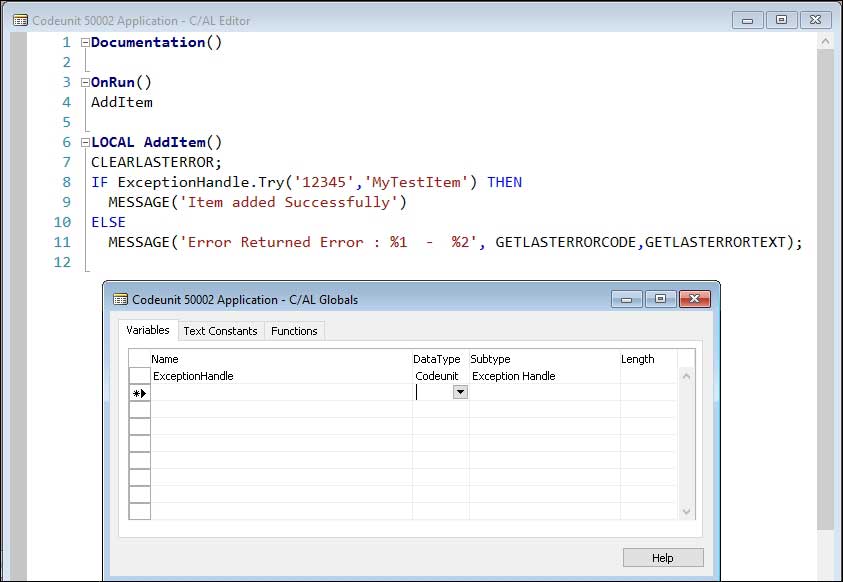843x582 pixels.
Task: Open the DataType dropdown in the new row
Action: pos(460,394)
